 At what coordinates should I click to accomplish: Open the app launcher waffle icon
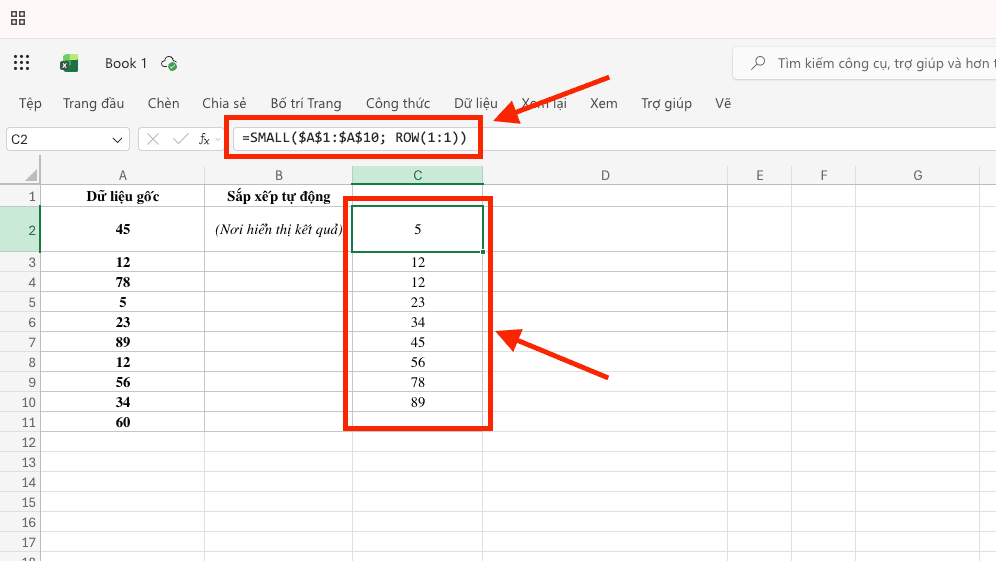[x=22, y=62]
